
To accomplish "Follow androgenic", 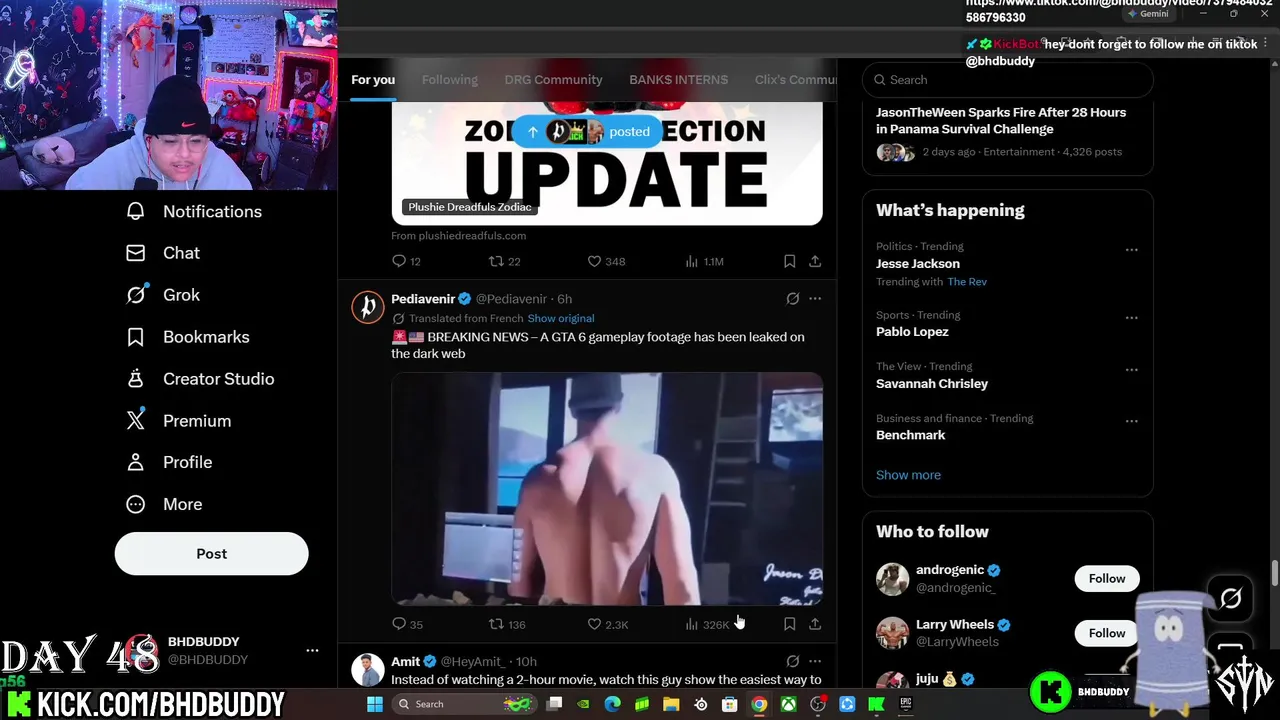I will point(1107,579).
